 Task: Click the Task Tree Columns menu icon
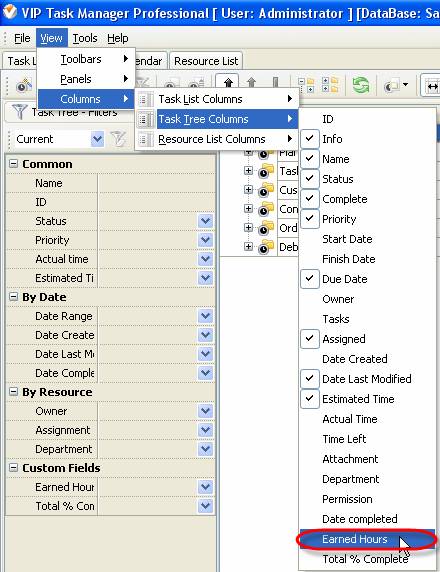tap(146, 119)
